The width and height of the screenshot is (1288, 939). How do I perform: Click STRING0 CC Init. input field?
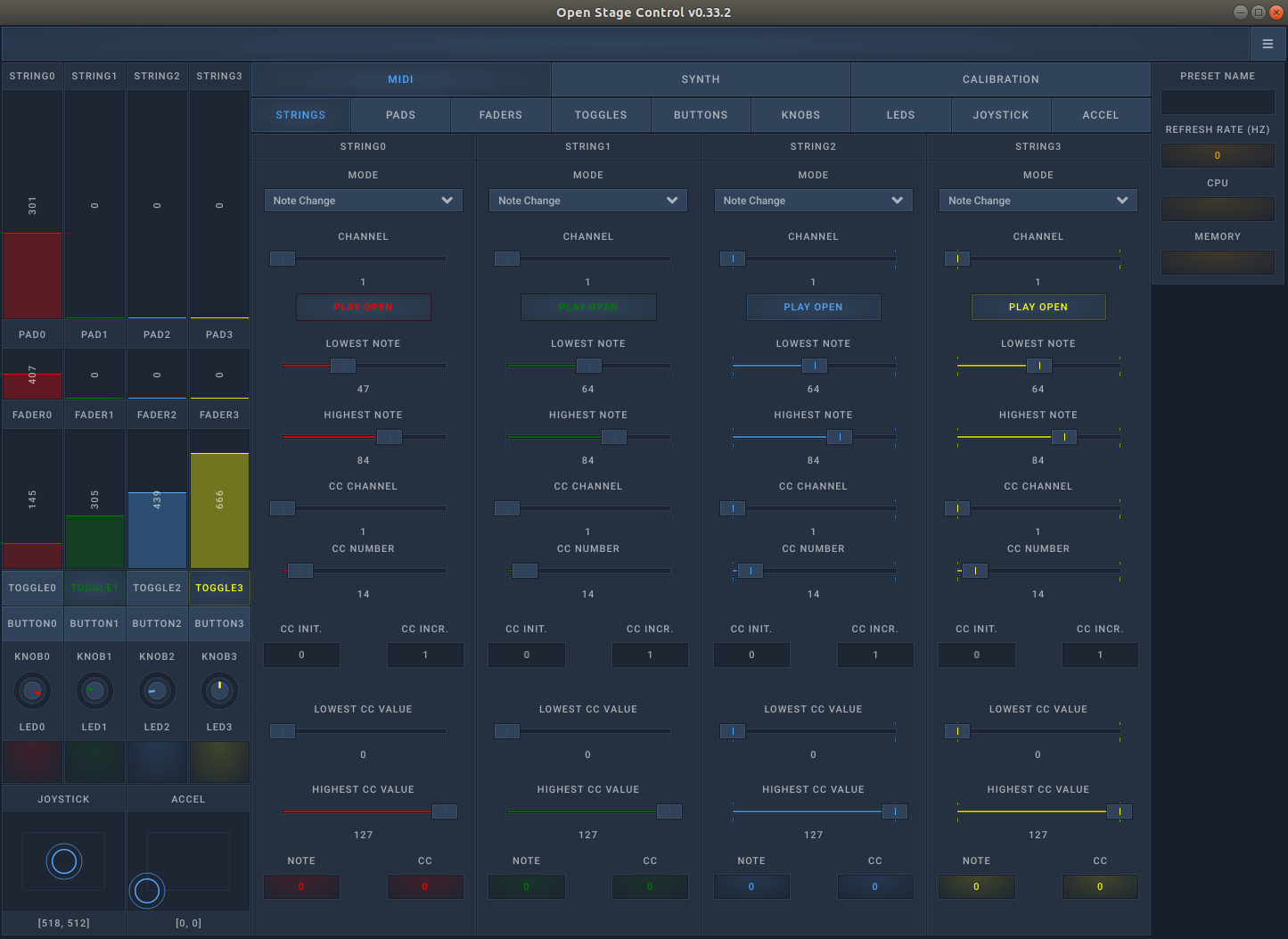[301, 655]
